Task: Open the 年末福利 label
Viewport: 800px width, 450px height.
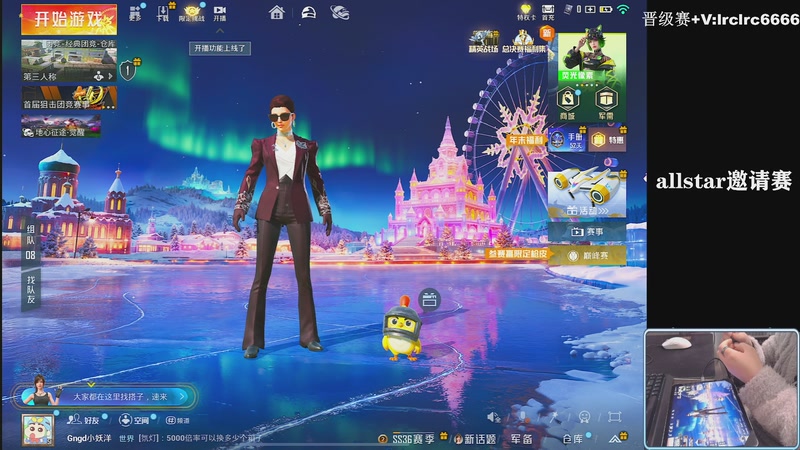Action: (x=525, y=139)
